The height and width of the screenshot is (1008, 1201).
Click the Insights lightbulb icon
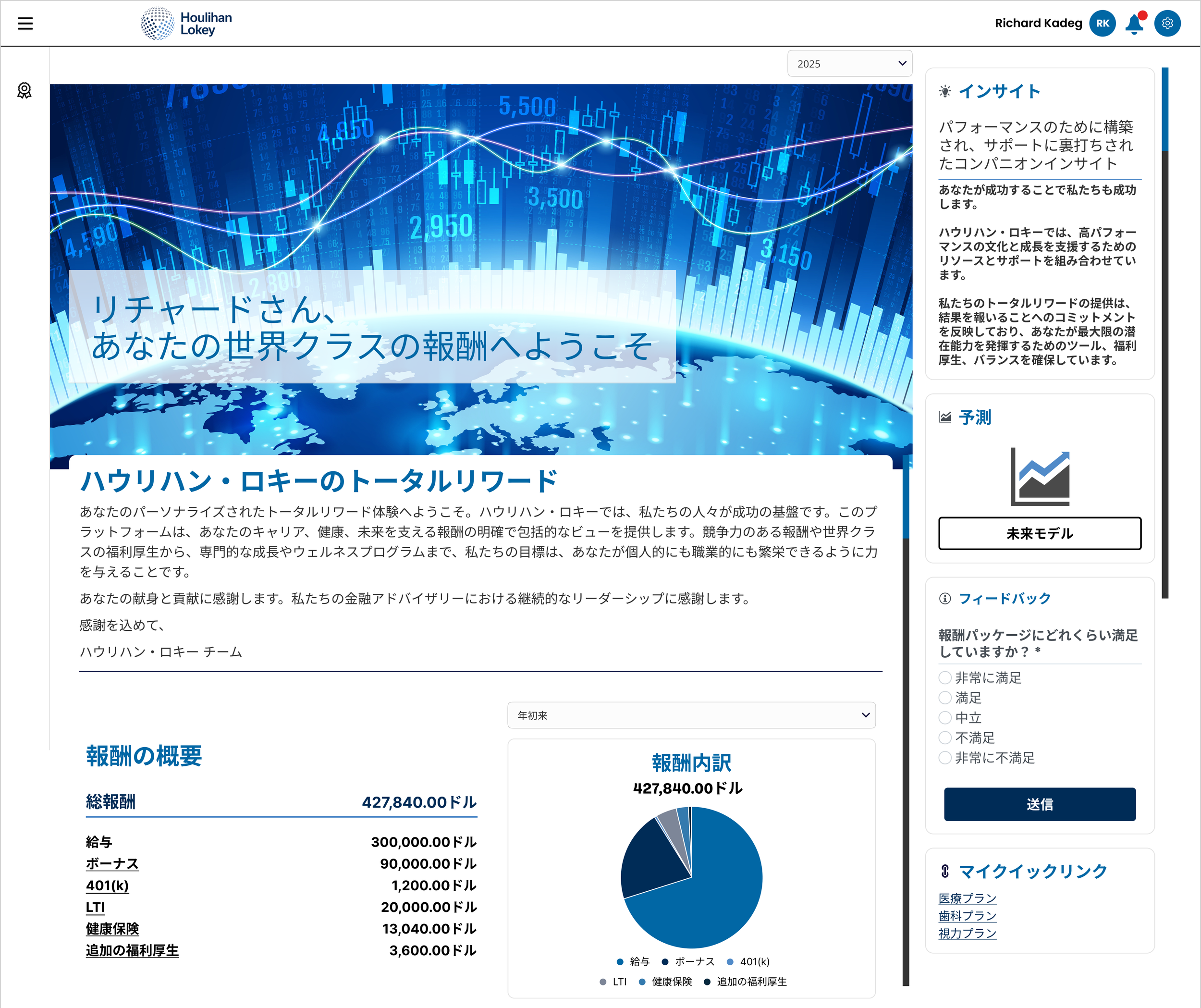click(x=945, y=92)
